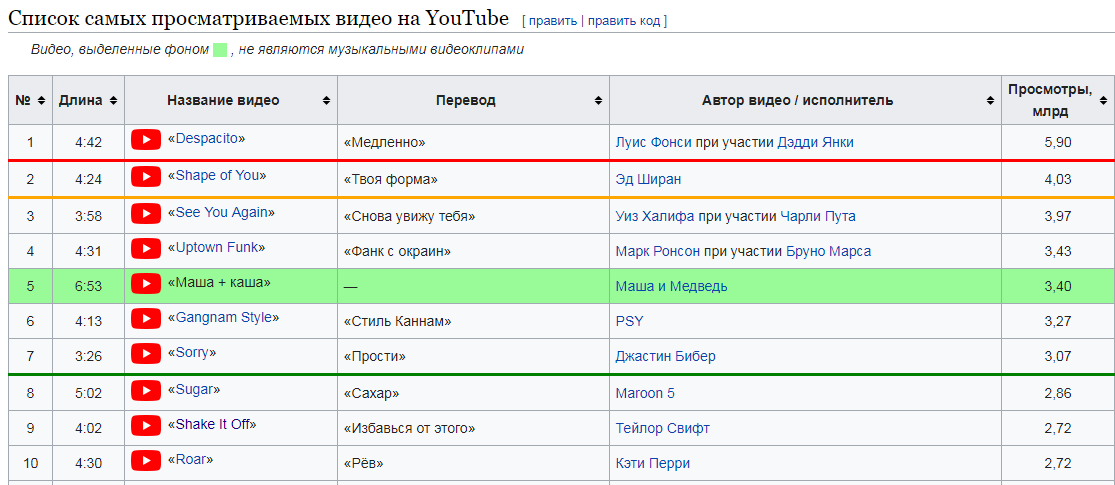Open Марк Ронсон artist link
1115x485 pixels.
(x=658, y=251)
